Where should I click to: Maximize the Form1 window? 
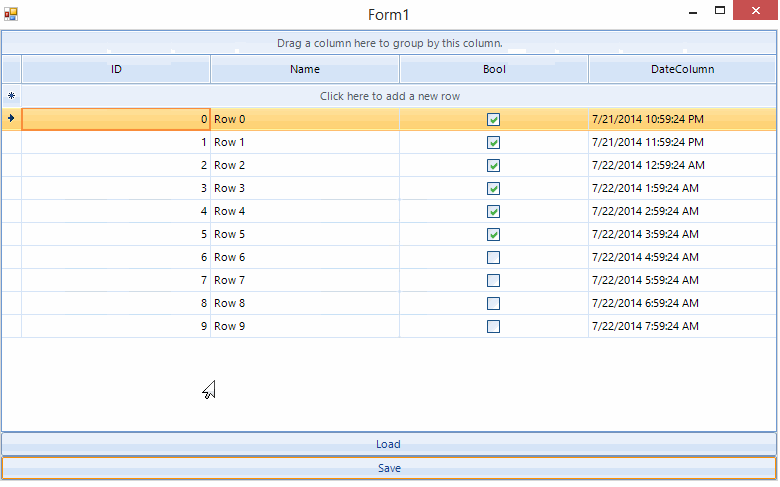pos(720,11)
